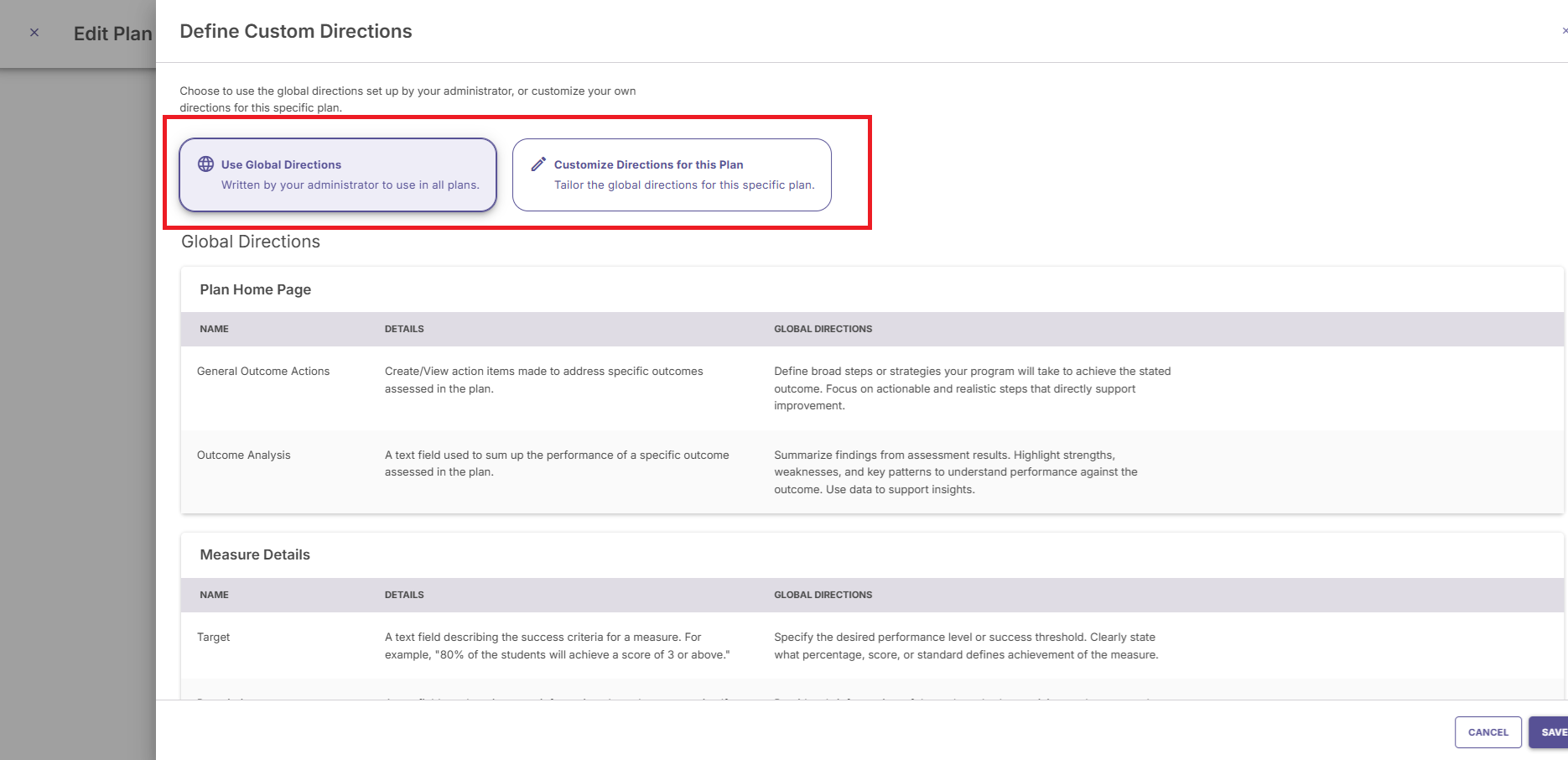1568x760 pixels.
Task: Click the Measure Details section title
Action: [x=255, y=554]
